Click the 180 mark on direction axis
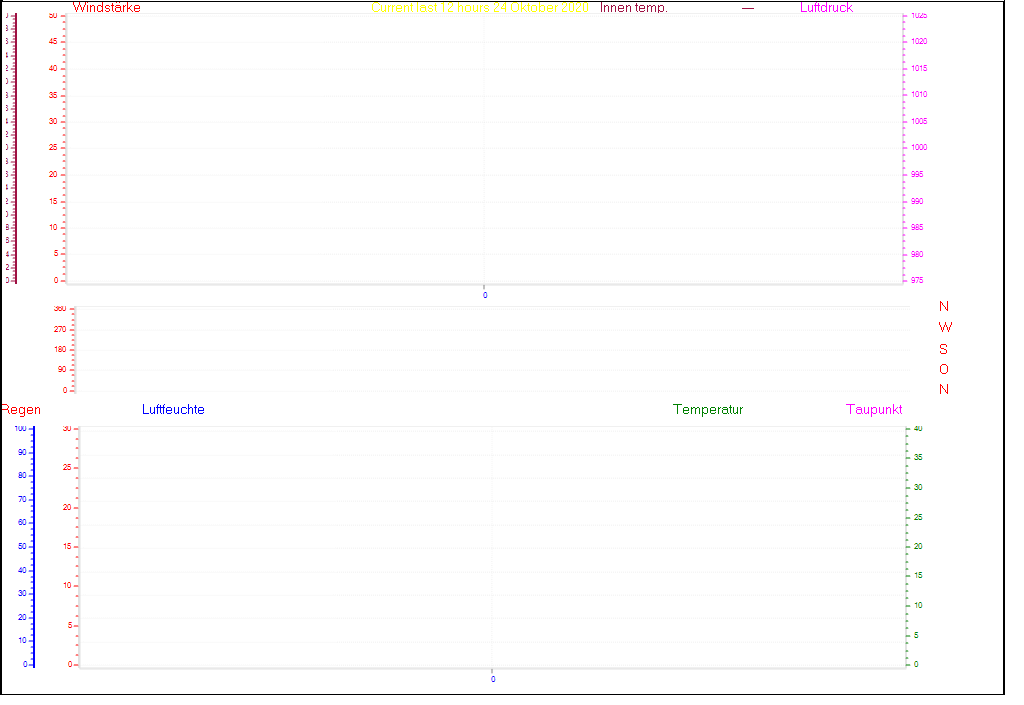 click(x=59, y=350)
